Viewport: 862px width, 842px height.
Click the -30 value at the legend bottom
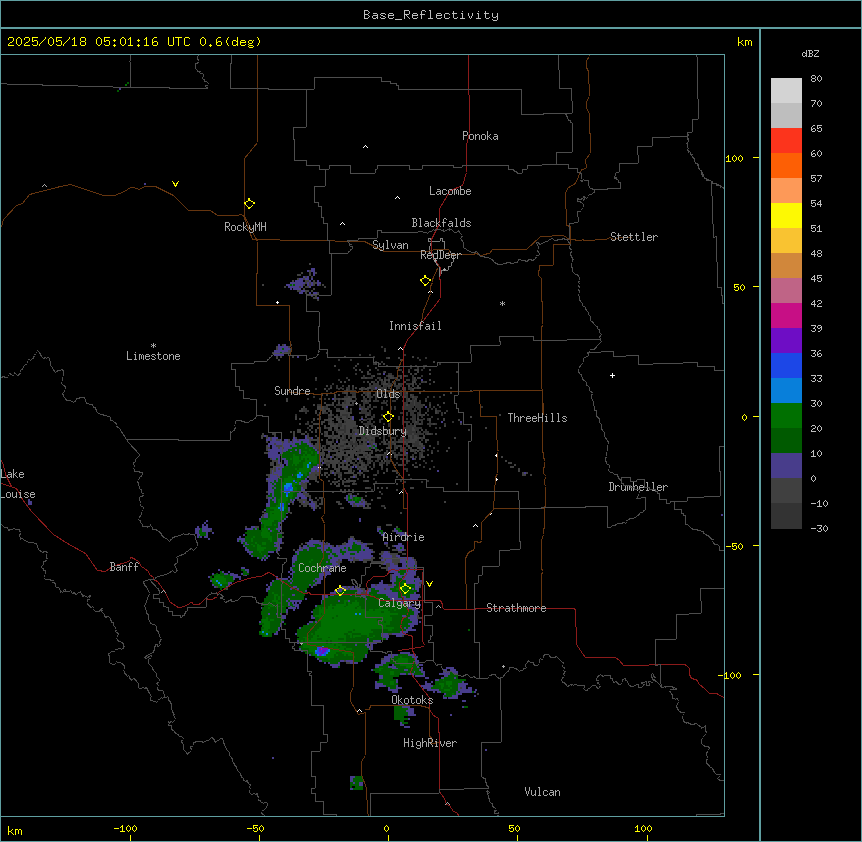[819, 529]
